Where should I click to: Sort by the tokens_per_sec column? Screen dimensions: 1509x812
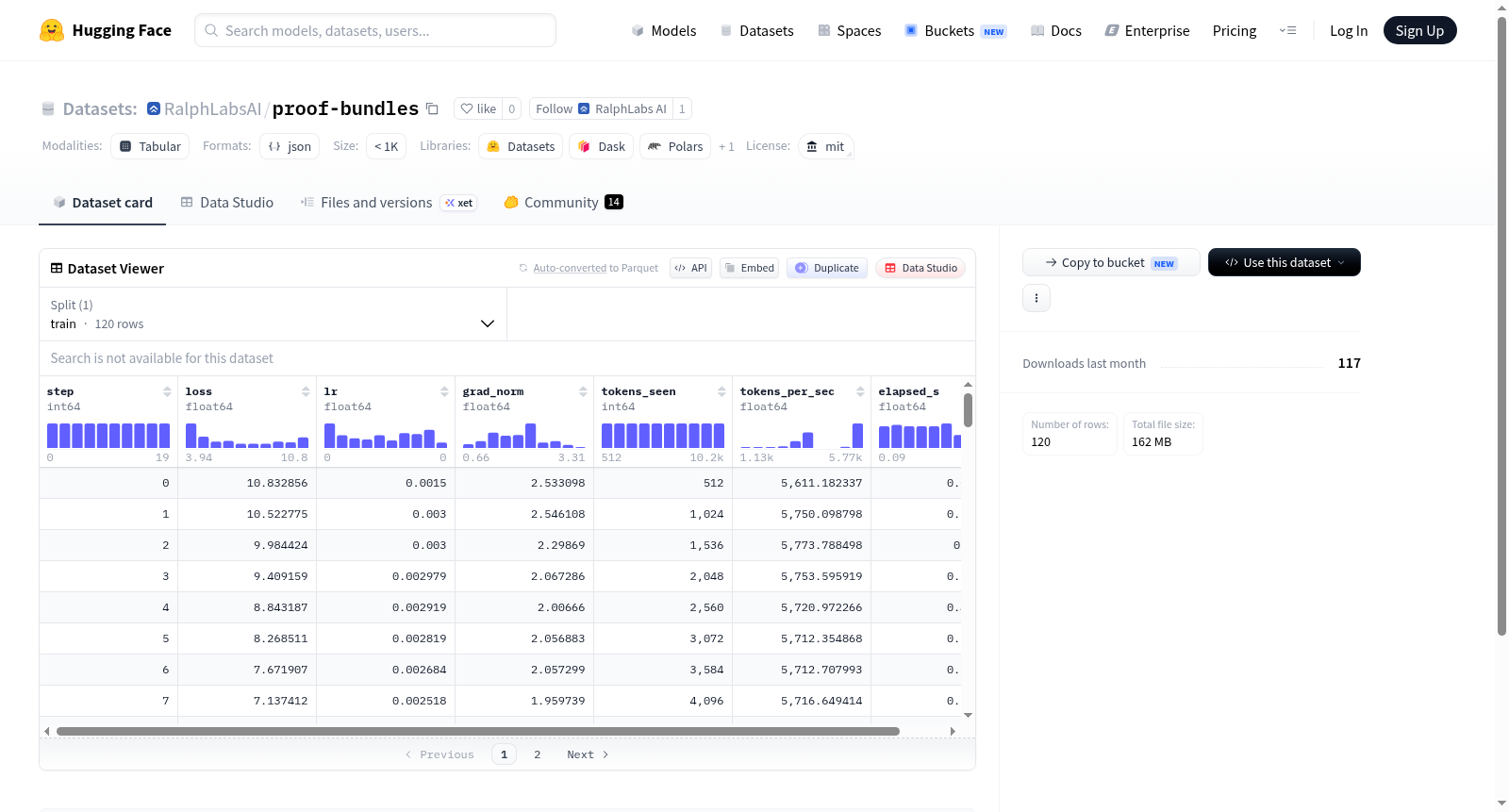click(x=860, y=391)
